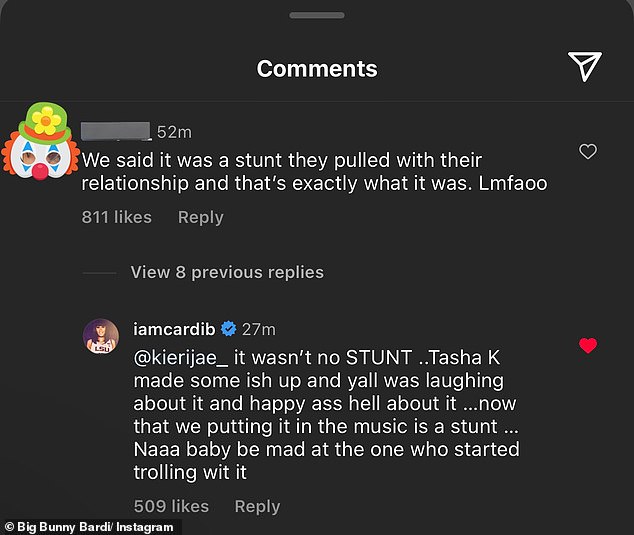Click the Comments header title
The height and width of the screenshot is (535, 634).
[x=317, y=69]
